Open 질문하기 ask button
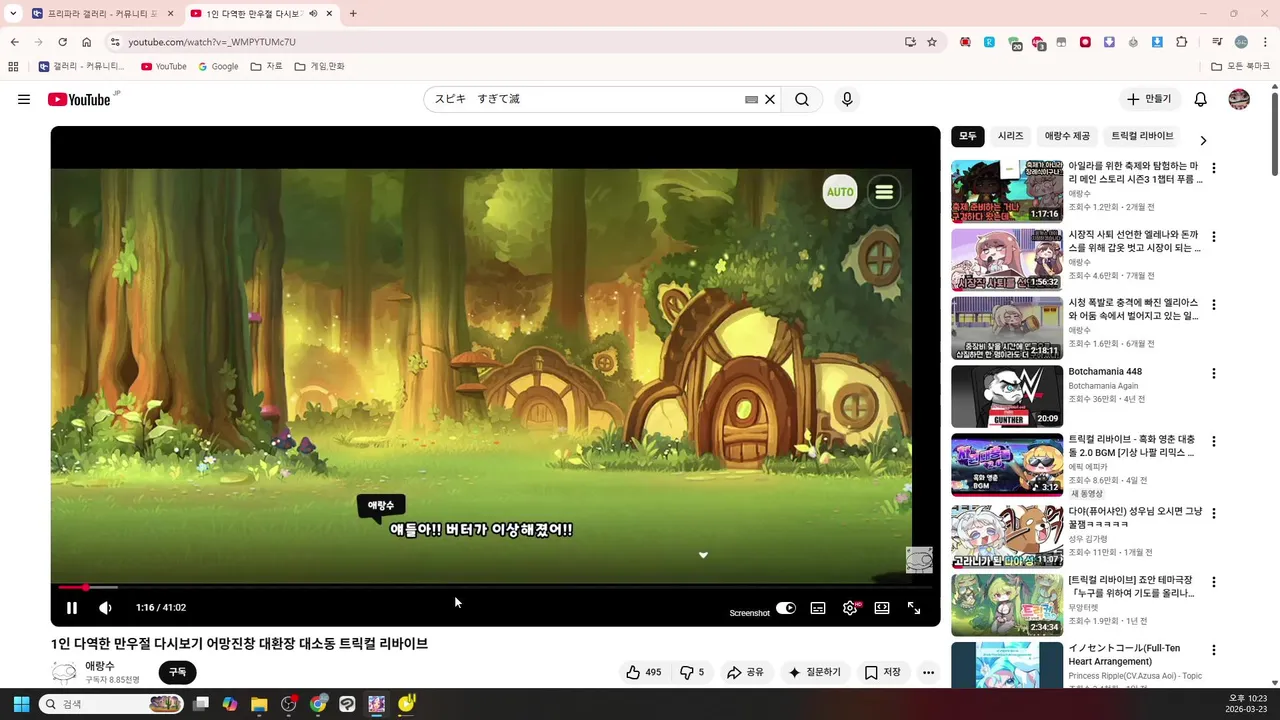Screen dimensions: 1280x720 (814, 672)
